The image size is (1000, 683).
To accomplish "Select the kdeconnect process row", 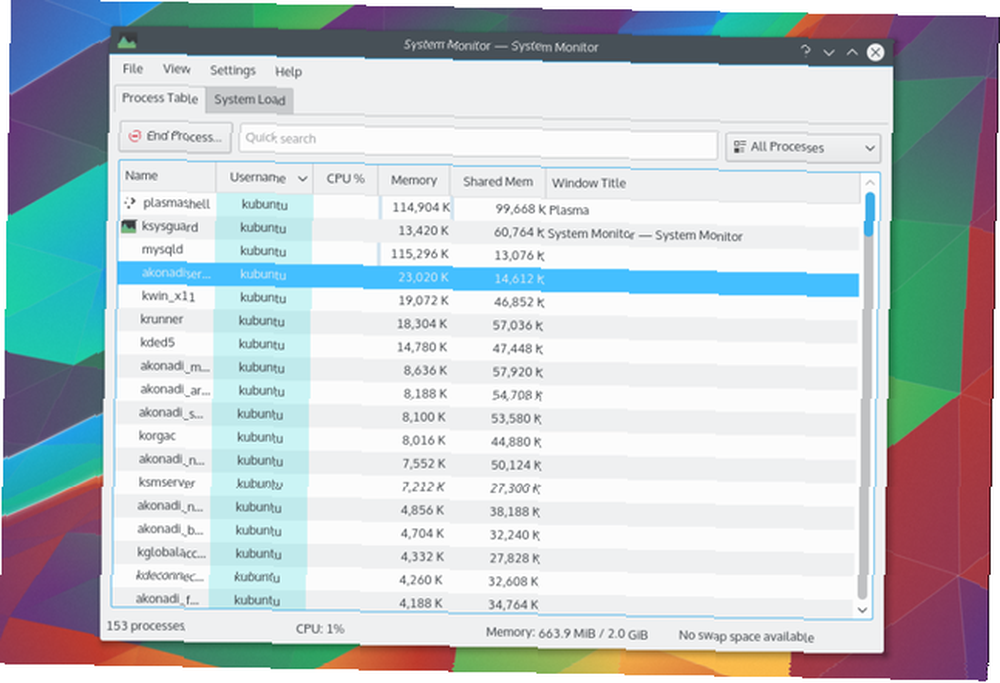I will 483,579.
